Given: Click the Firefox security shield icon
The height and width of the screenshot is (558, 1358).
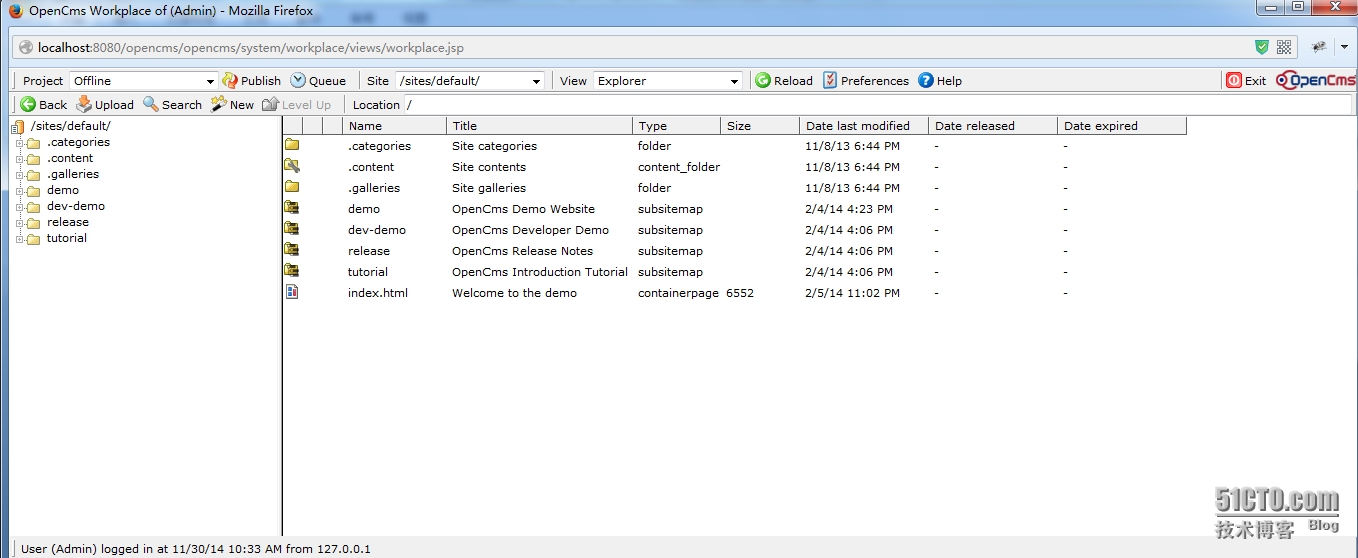Looking at the screenshot, I should pyautogui.click(x=1262, y=47).
